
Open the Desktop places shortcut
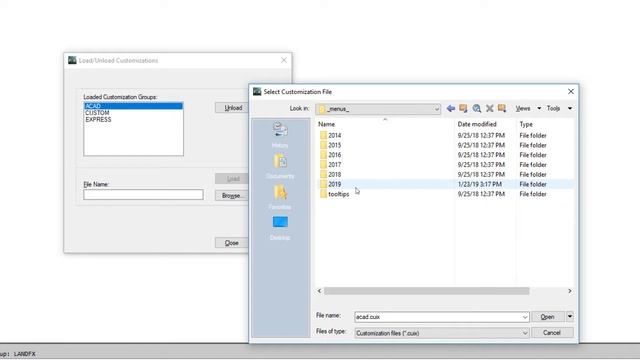pyautogui.click(x=280, y=228)
